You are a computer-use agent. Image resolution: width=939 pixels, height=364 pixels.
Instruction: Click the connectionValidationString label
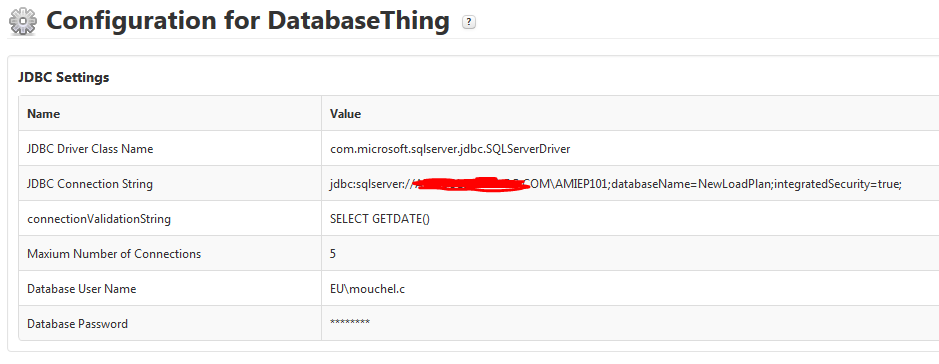coord(99,219)
